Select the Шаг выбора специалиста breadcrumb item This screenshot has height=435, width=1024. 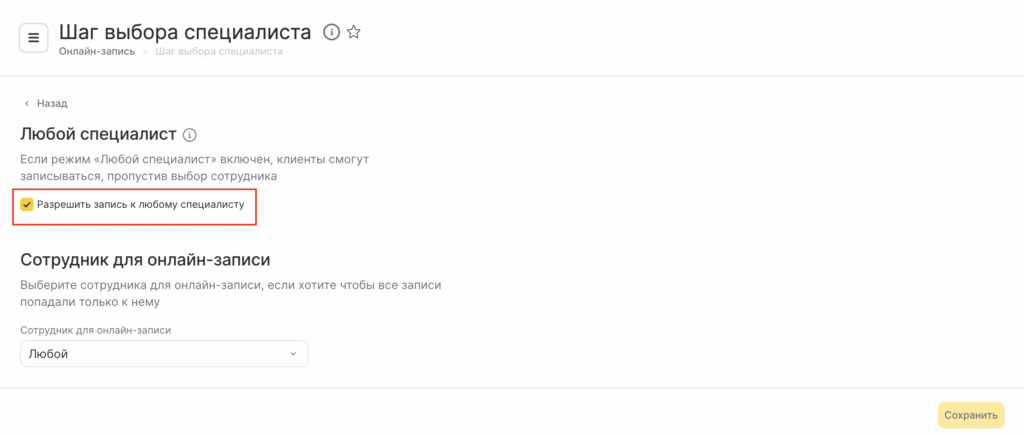click(x=218, y=51)
